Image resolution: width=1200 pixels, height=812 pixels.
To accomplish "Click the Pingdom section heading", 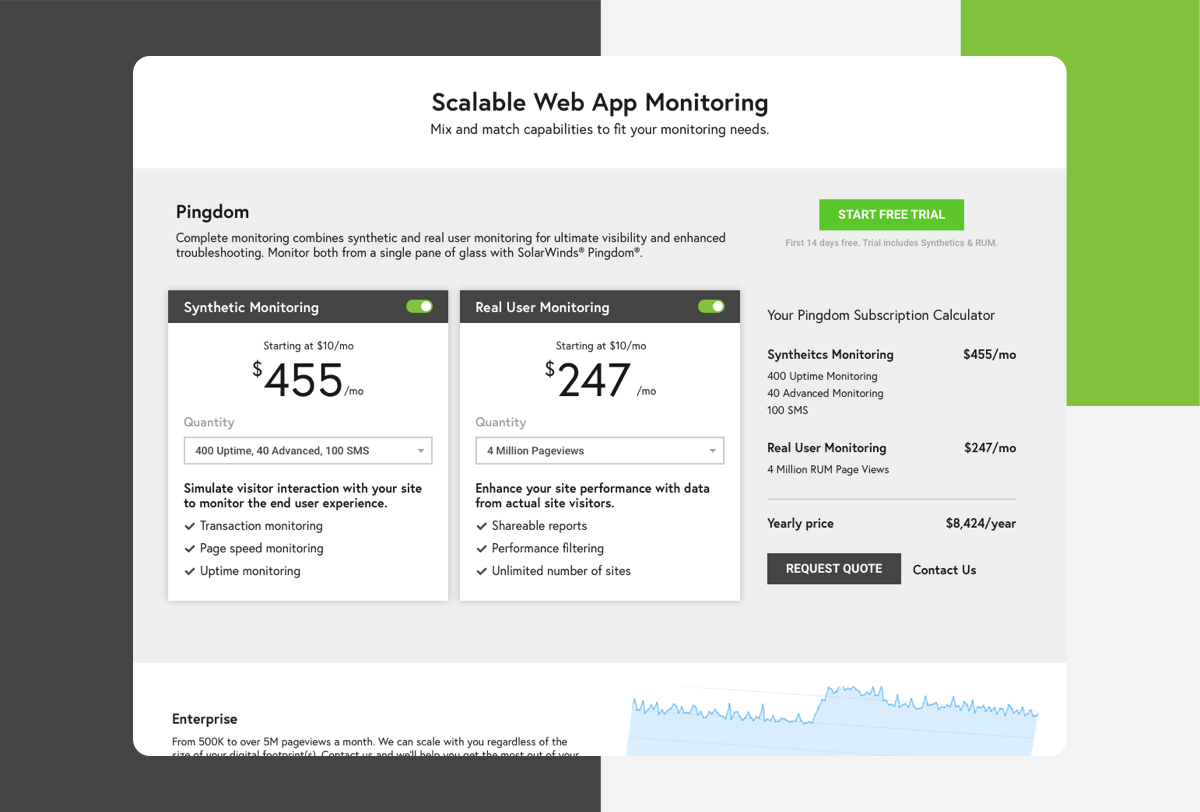I will (212, 212).
